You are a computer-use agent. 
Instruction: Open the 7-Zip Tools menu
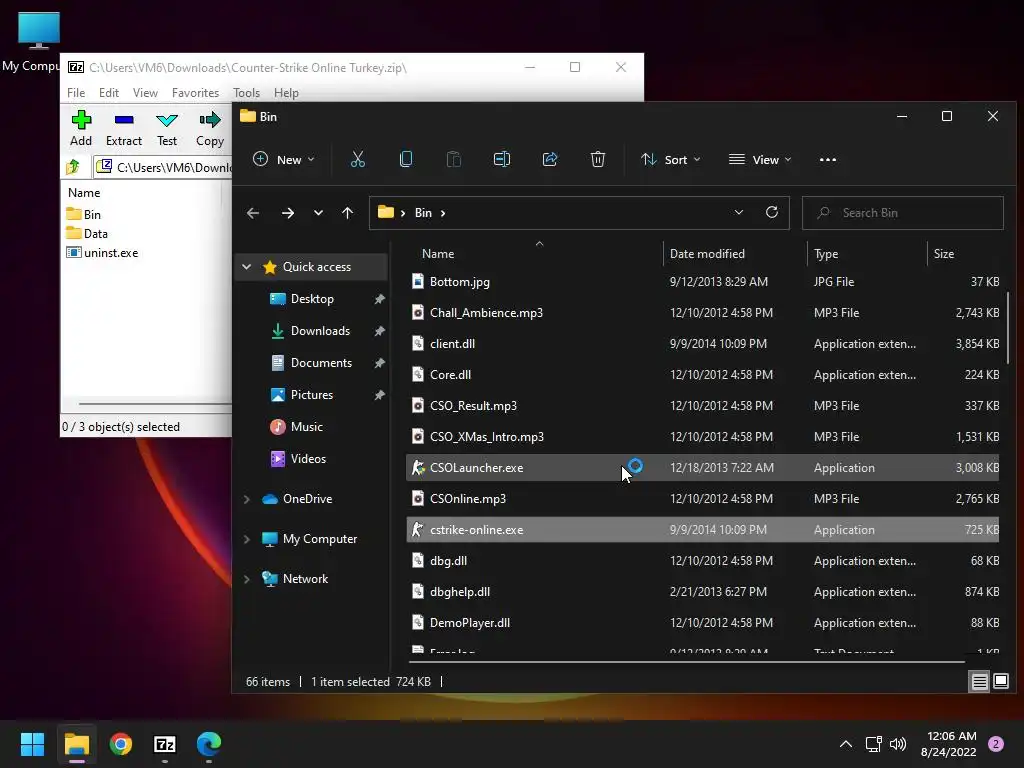246,93
